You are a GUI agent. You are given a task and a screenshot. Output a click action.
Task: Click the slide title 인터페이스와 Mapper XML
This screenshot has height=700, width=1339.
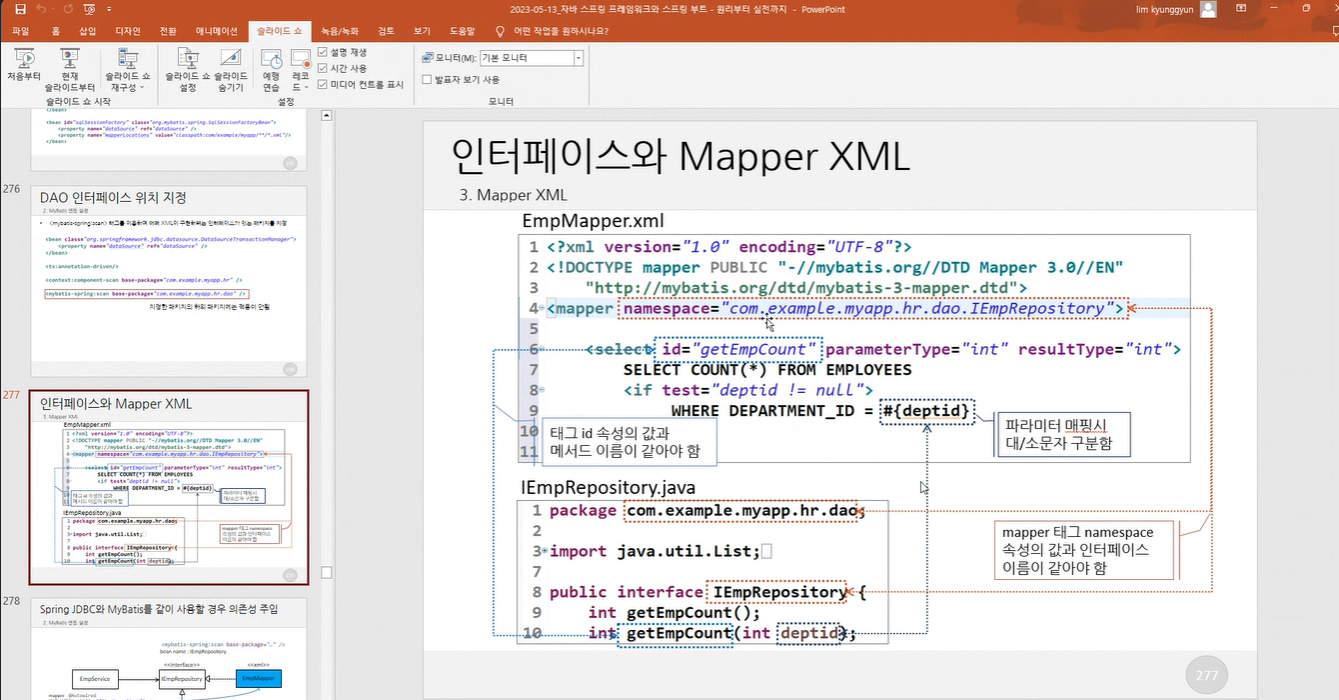pos(679,157)
